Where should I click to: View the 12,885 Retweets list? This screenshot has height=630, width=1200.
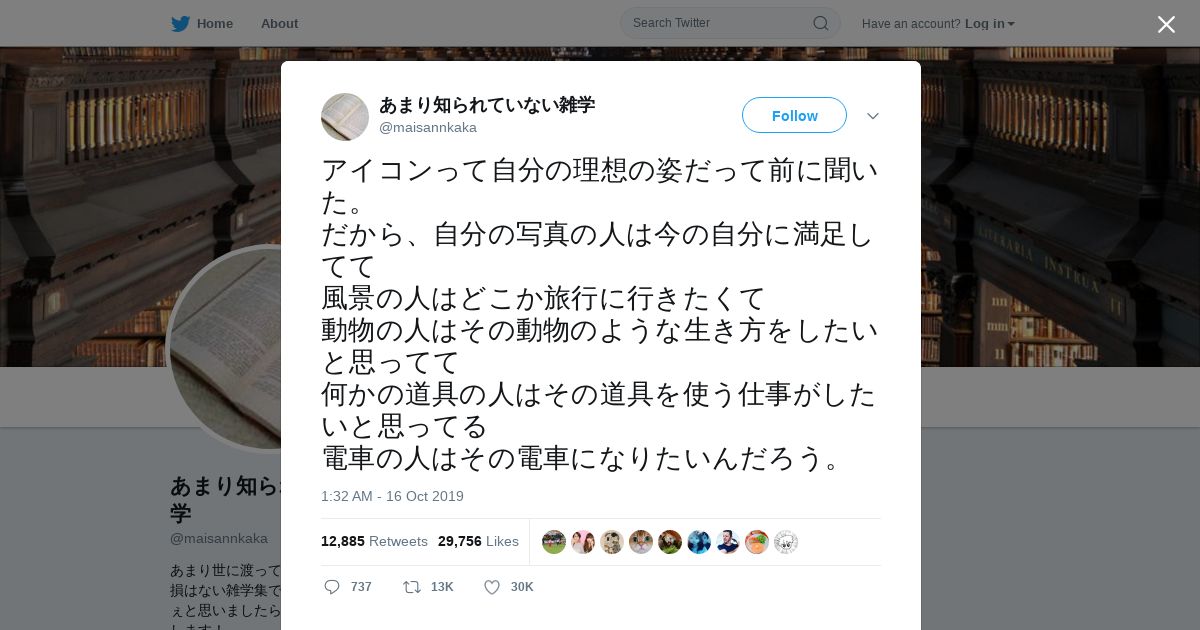[x=374, y=541]
